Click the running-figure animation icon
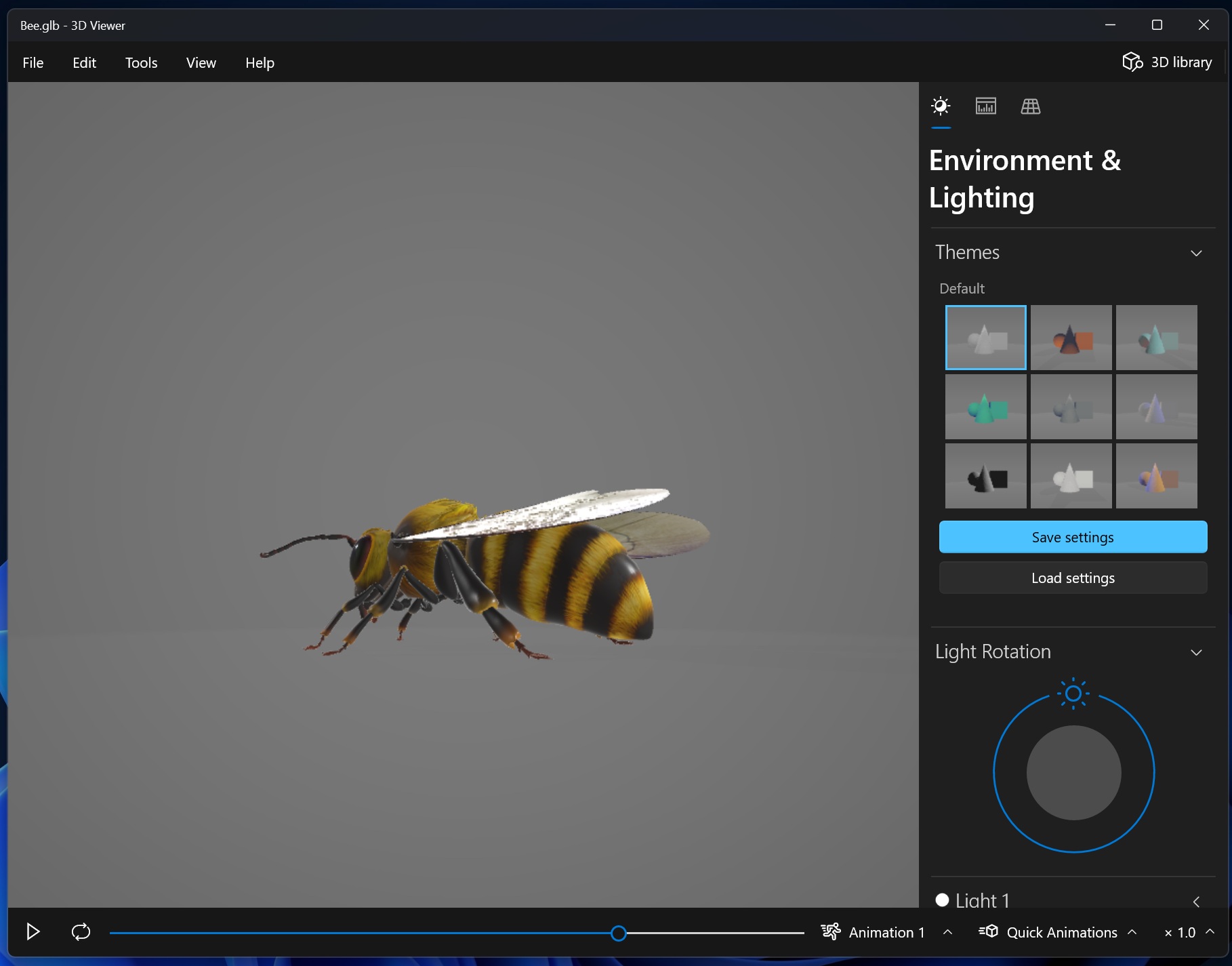 tap(831, 931)
